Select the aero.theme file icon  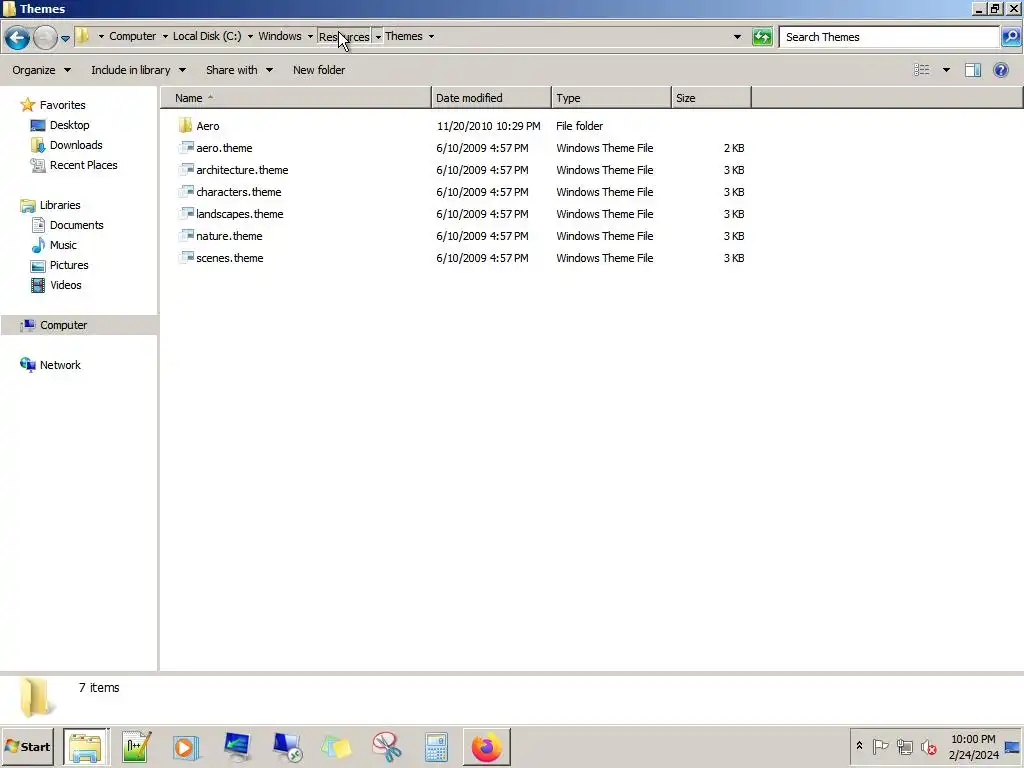(x=186, y=148)
